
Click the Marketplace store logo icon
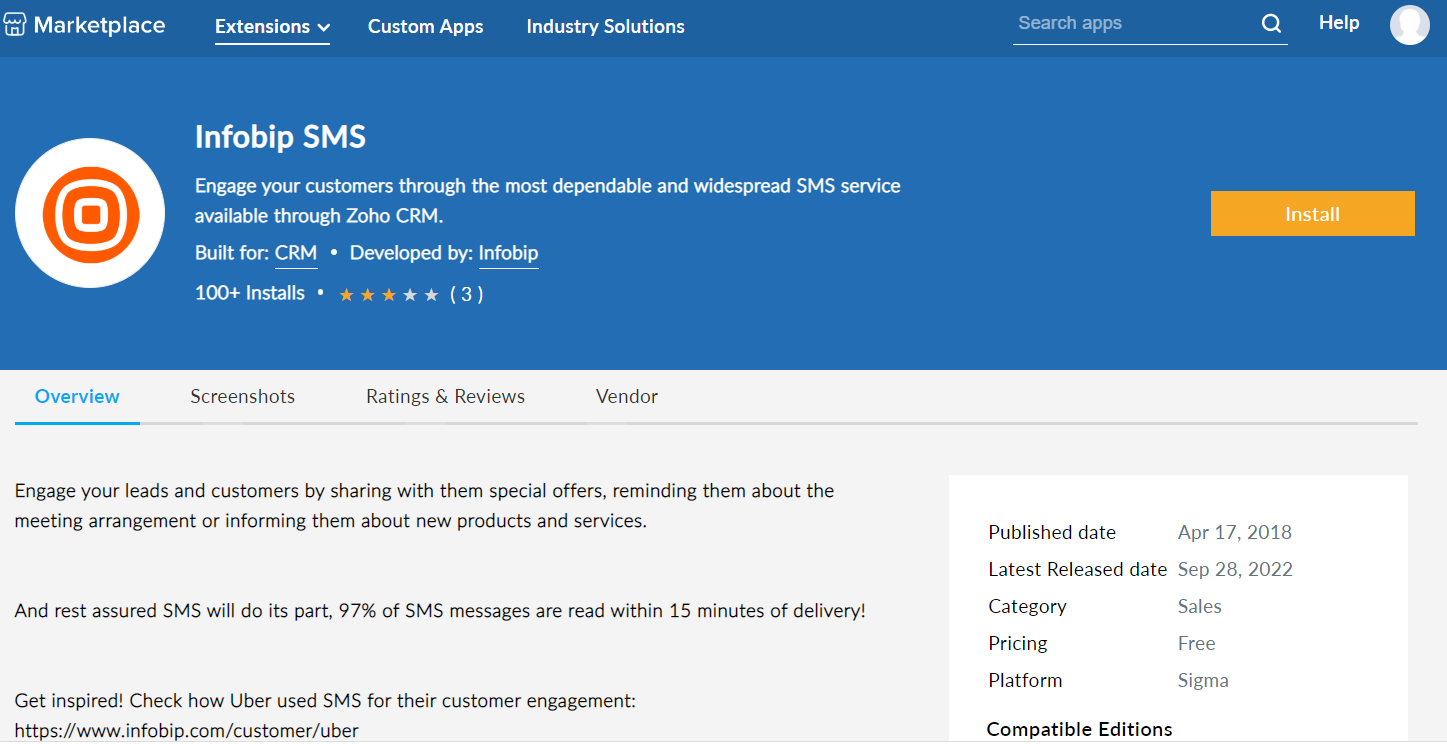[x=15, y=25]
